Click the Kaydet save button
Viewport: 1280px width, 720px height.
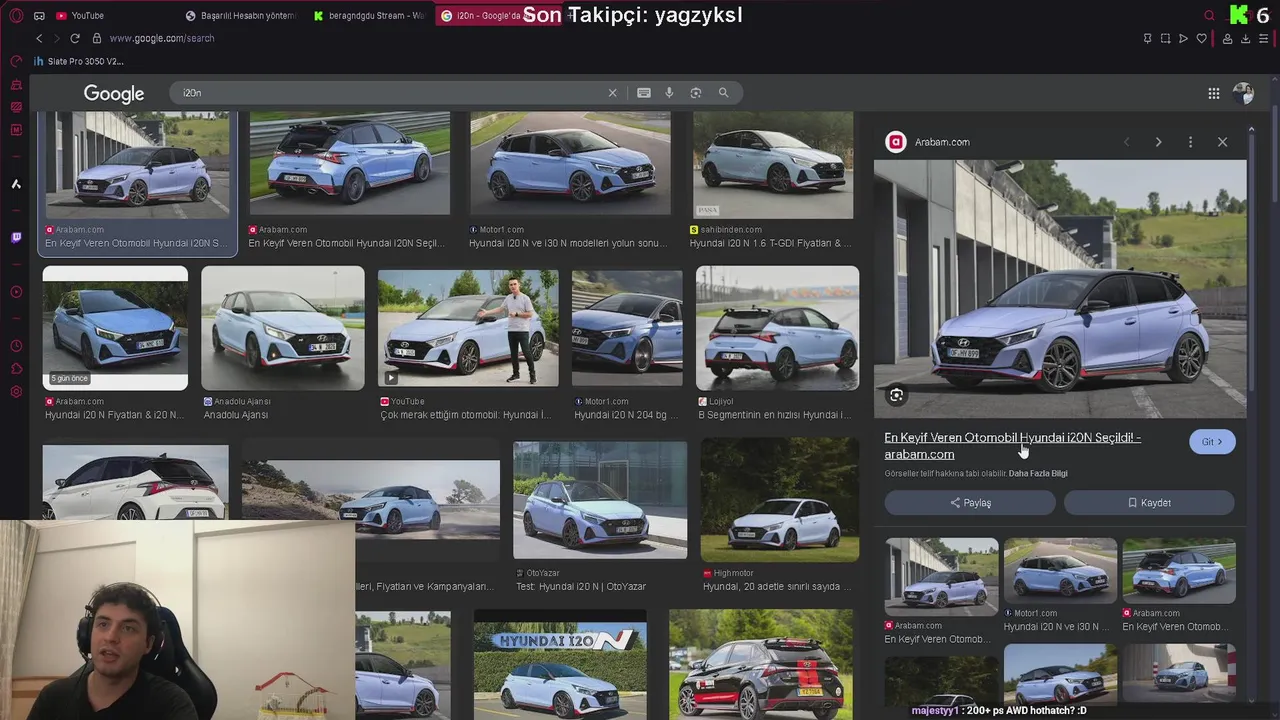tap(1149, 503)
